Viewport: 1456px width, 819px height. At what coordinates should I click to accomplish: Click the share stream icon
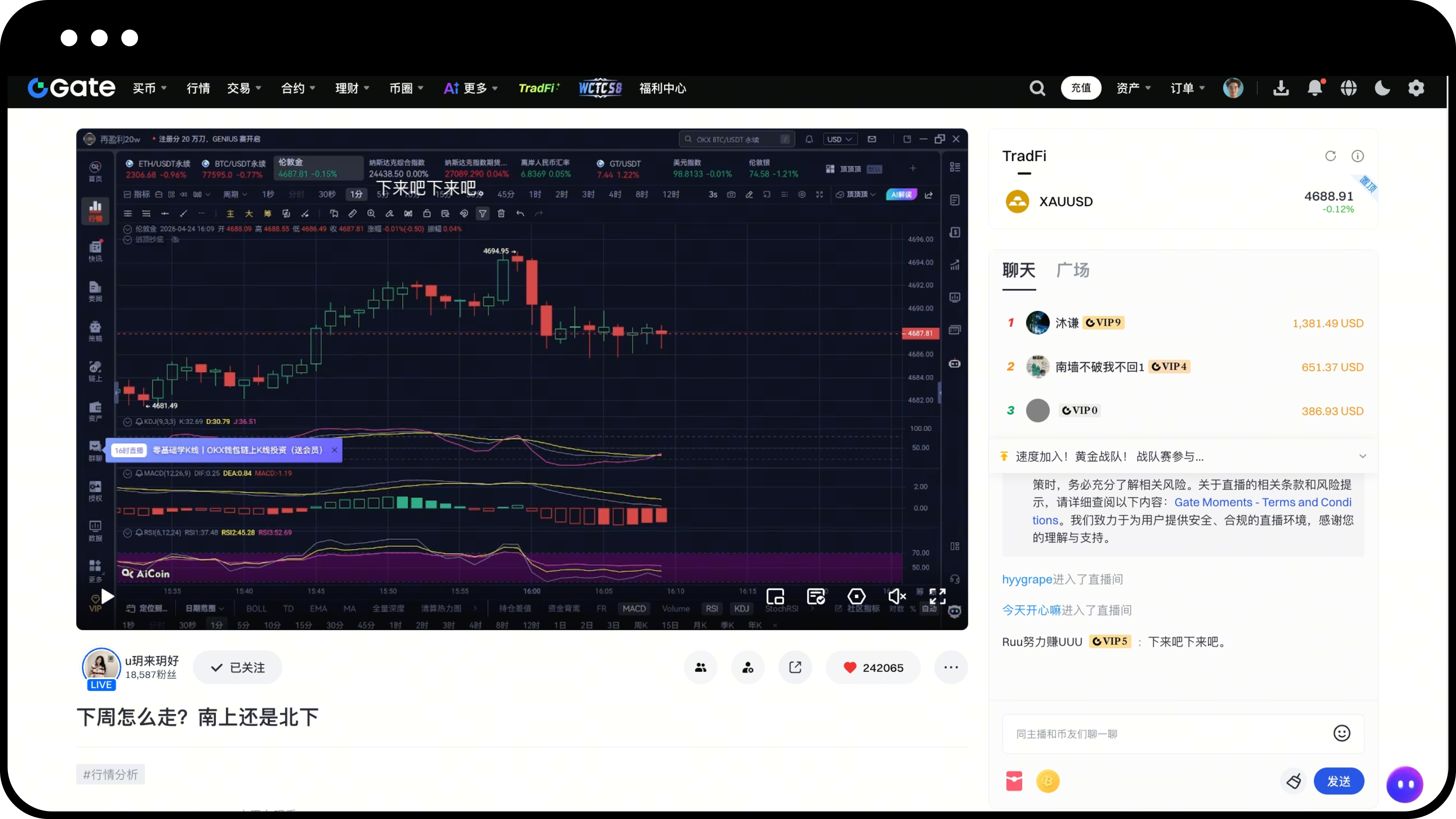[795, 667]
